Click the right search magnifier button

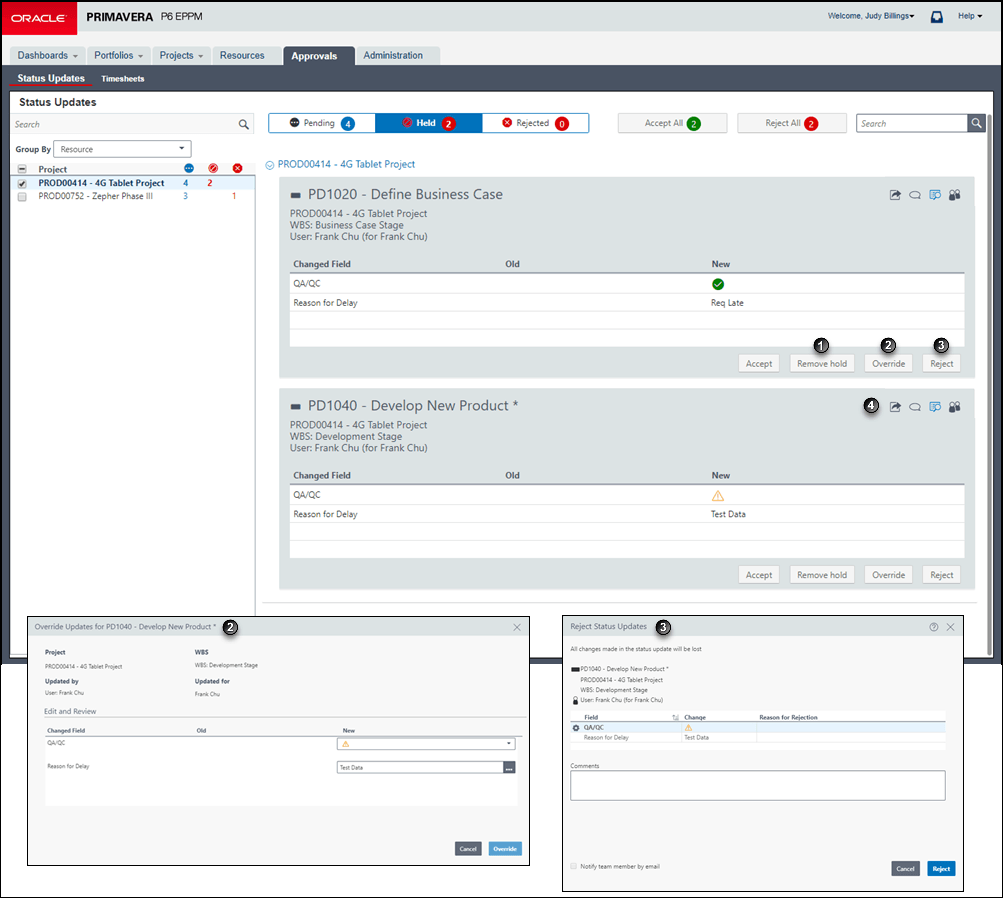click(976, 123)
